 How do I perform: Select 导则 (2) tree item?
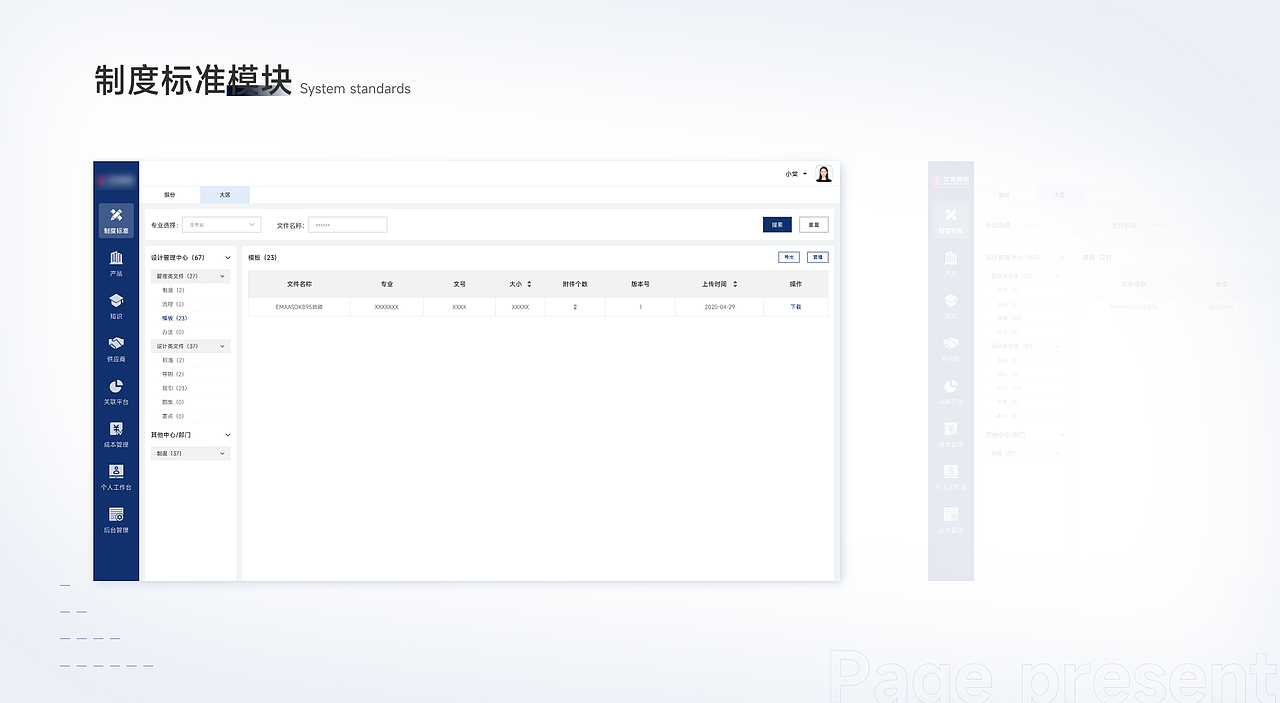tap(173, 374)
